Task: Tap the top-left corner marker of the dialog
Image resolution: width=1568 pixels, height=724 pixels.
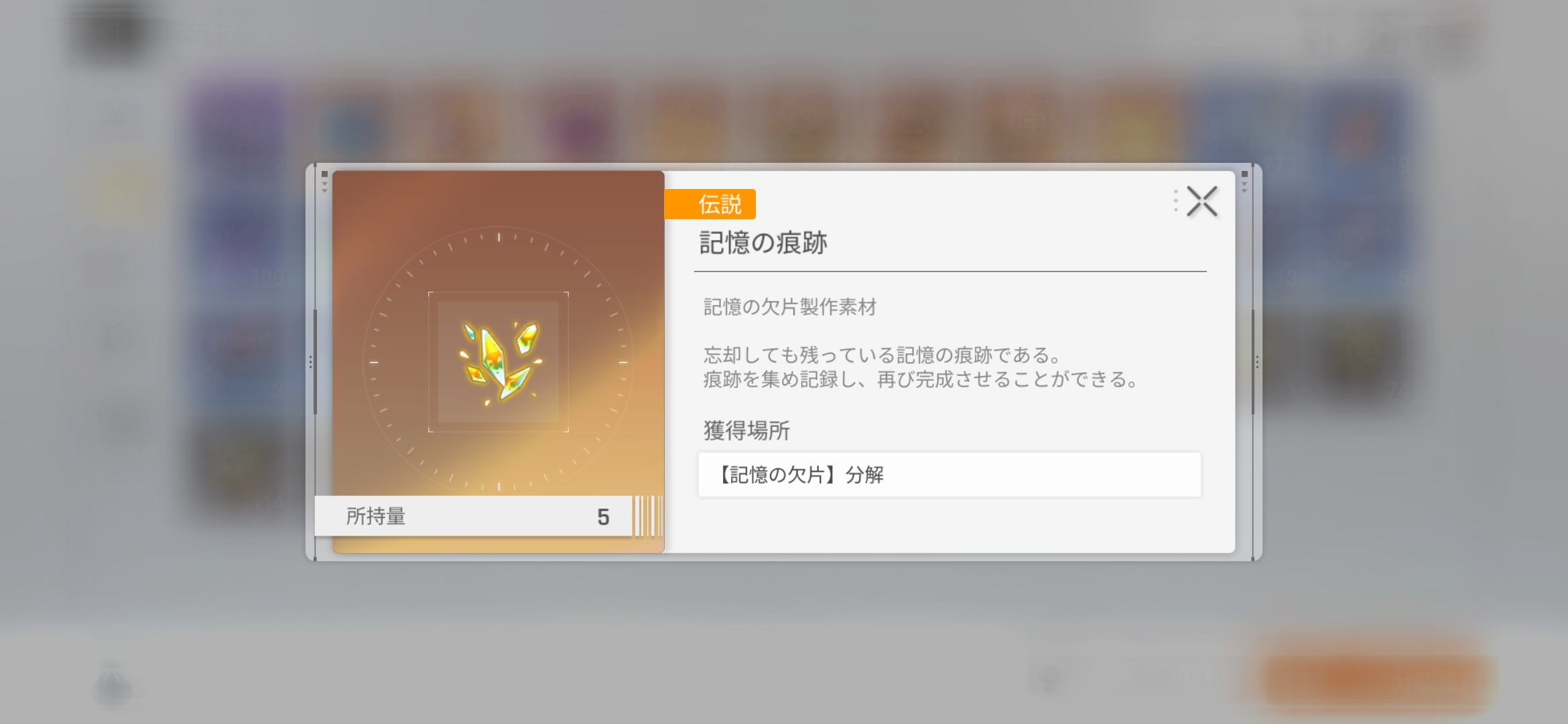Action: [324, 181]
